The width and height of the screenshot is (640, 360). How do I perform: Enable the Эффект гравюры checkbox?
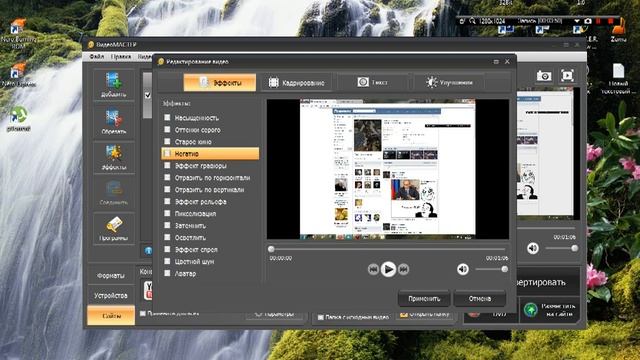coord(167,165)
